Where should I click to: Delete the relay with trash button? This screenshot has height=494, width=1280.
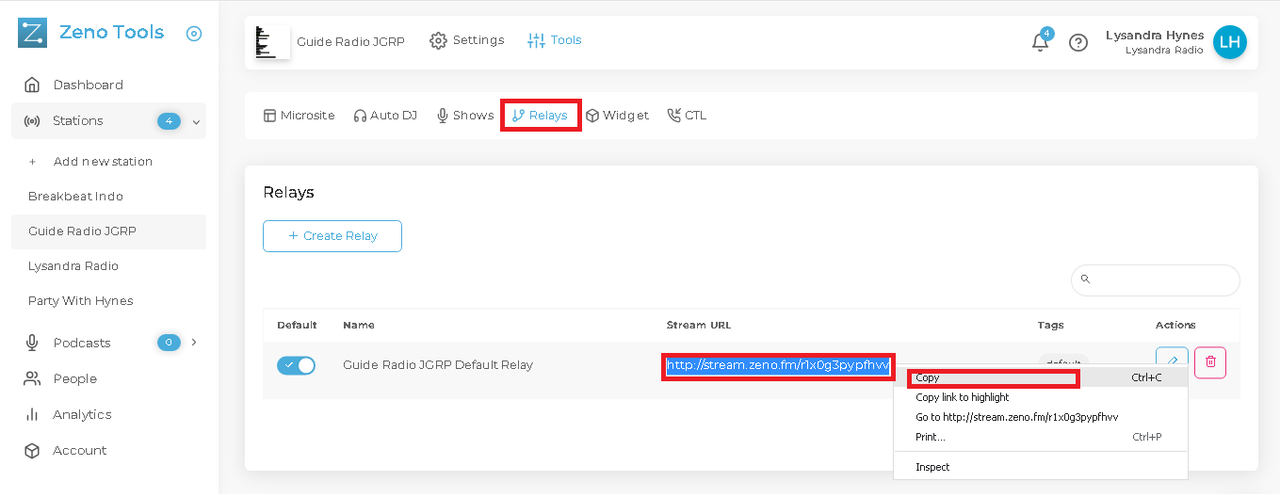[x=1210, y=362]
